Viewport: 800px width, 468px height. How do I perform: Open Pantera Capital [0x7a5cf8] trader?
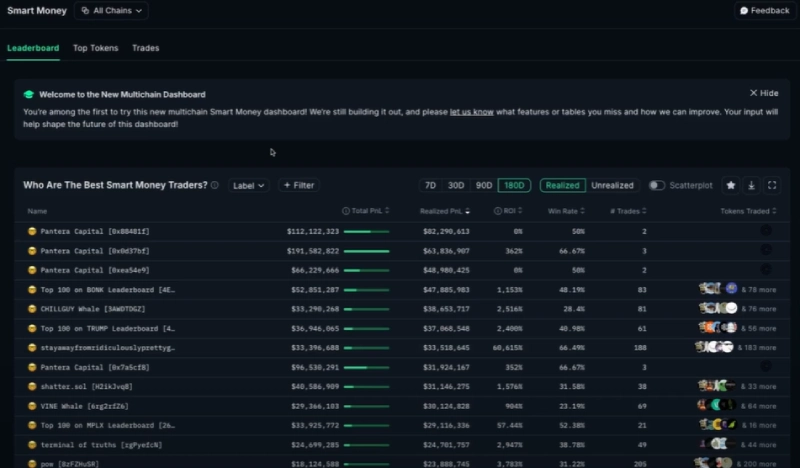95,367
